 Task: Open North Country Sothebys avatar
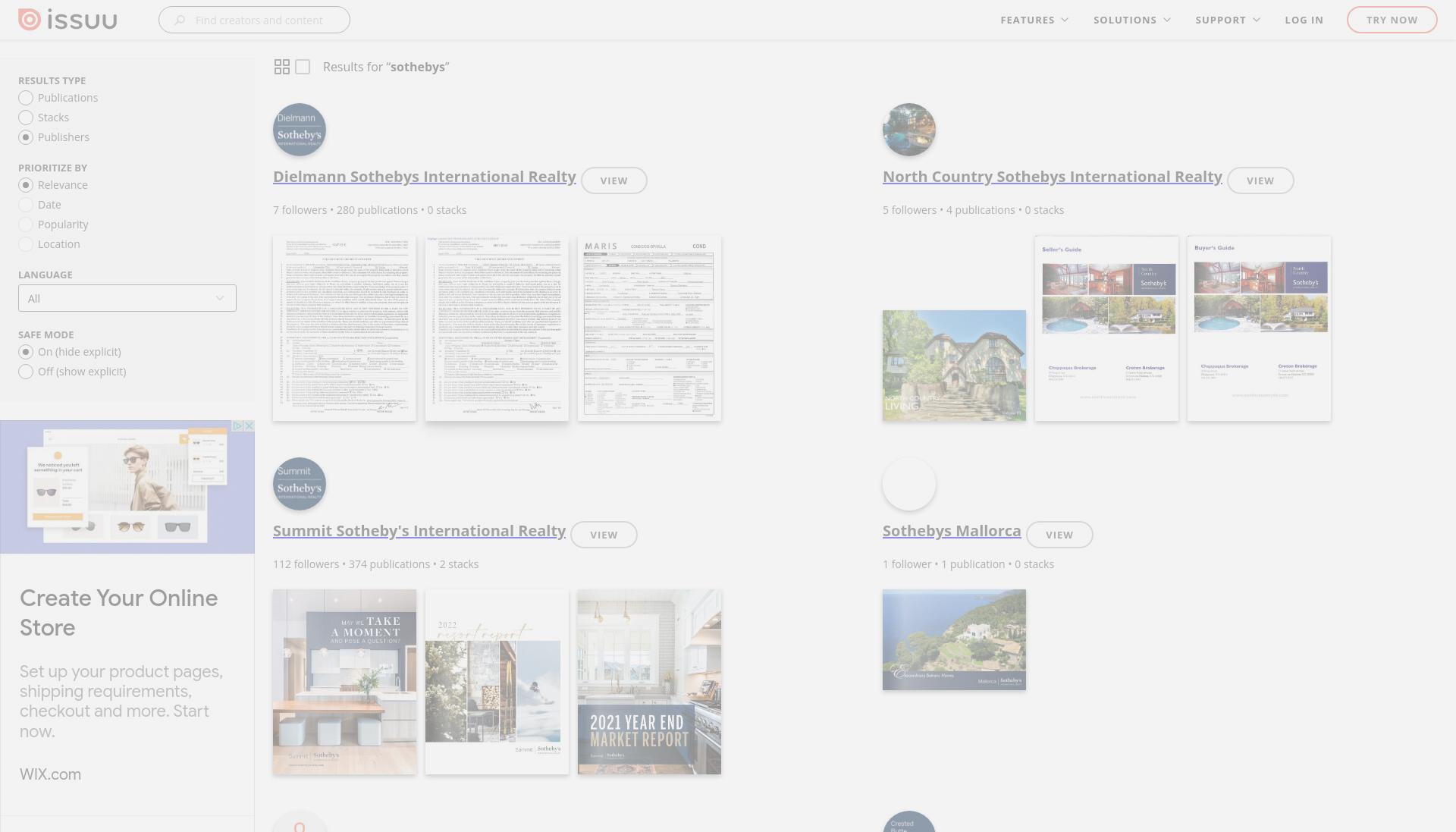point(909,130)
